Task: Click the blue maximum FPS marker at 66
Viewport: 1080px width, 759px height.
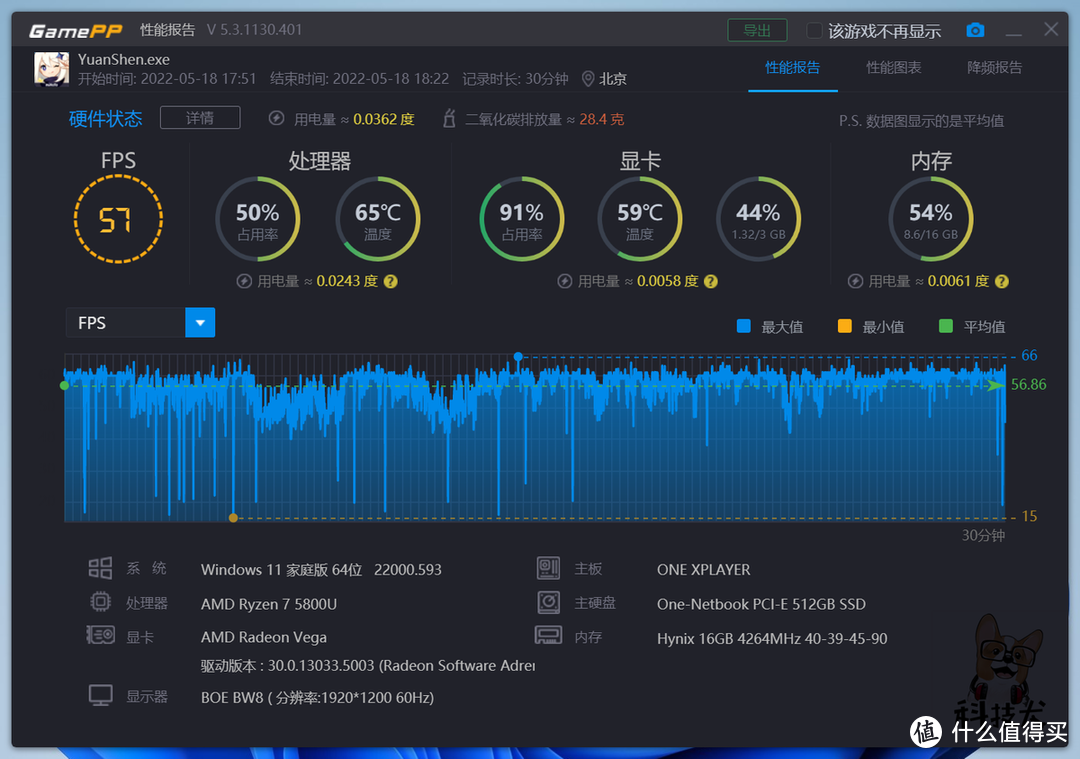Action: pos(518,356)
